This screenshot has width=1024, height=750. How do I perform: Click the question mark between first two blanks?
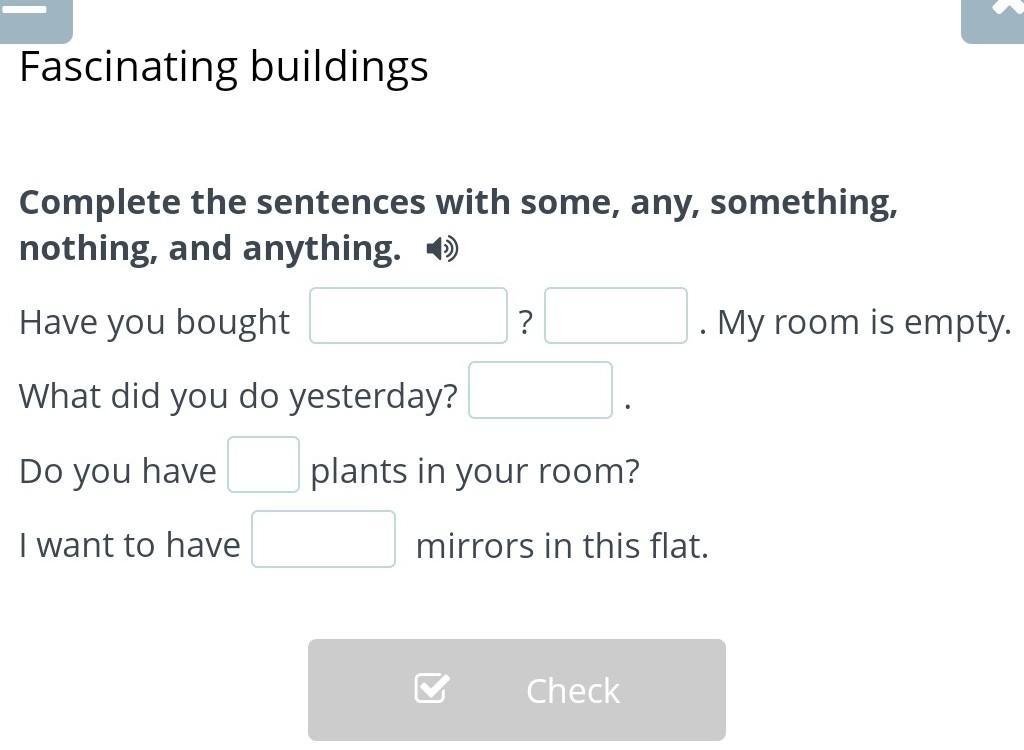526,322
